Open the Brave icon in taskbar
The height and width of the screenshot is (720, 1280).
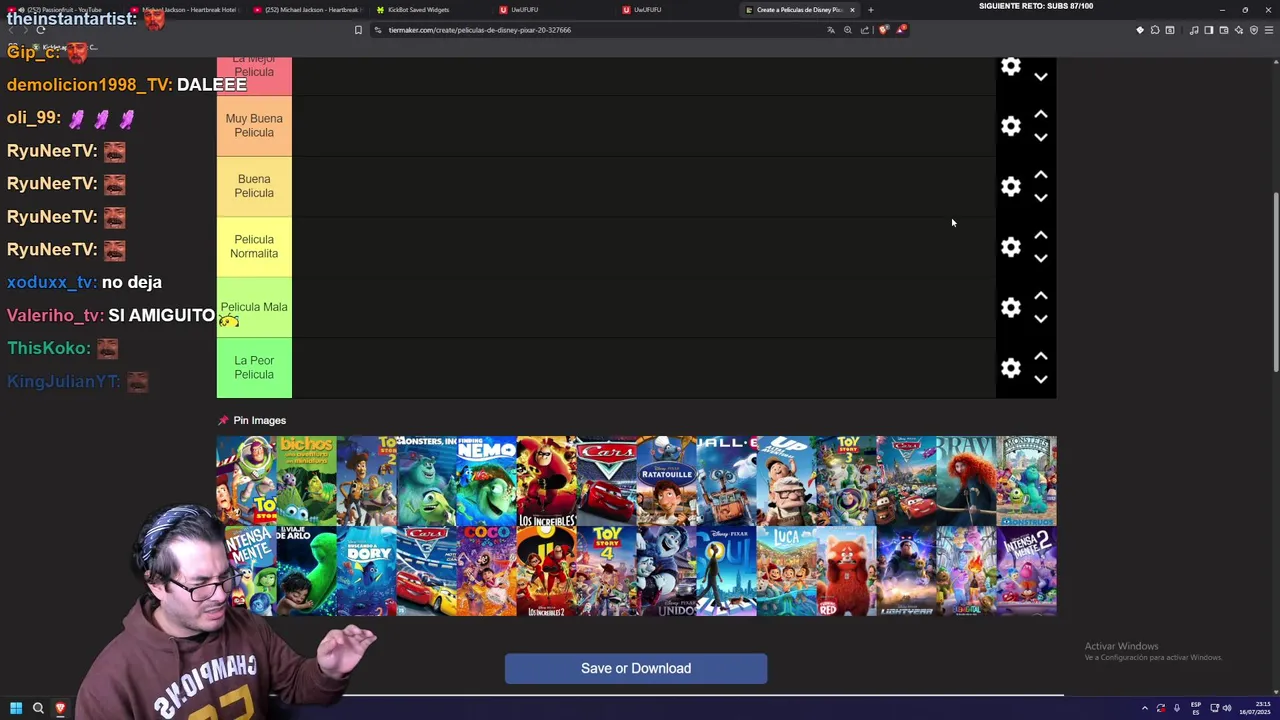pyautogui.click(x=60, y=708)
